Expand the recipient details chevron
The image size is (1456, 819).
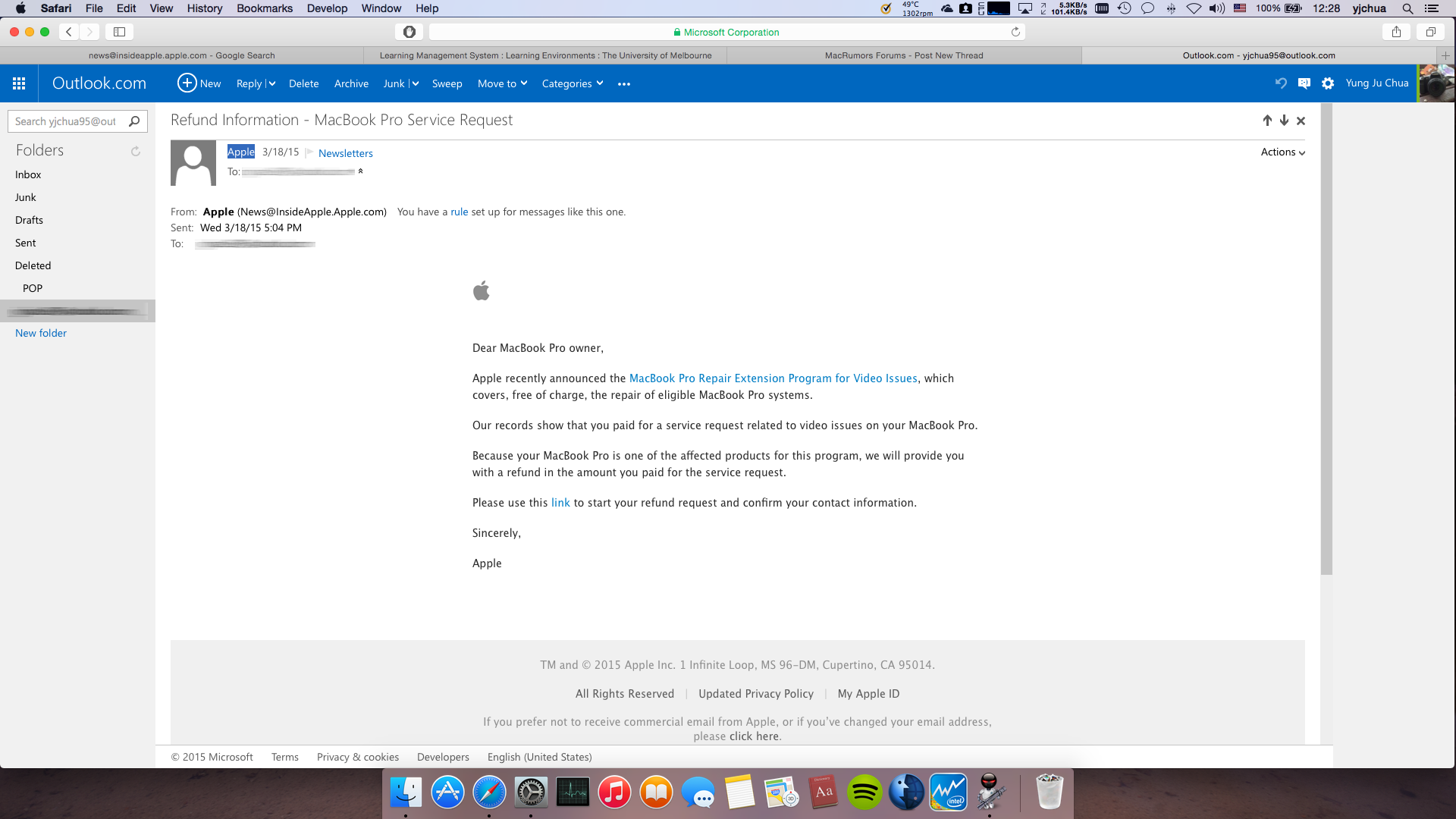[x=361, y=171]
